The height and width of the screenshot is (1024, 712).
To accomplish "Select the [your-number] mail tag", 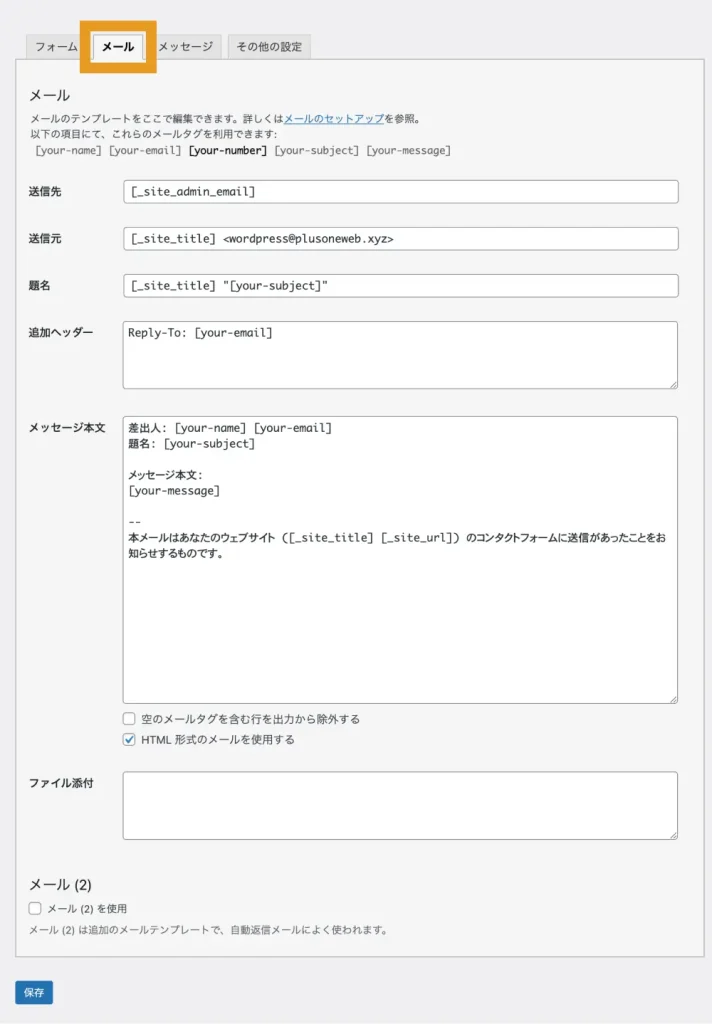I will tap(228, 151).
